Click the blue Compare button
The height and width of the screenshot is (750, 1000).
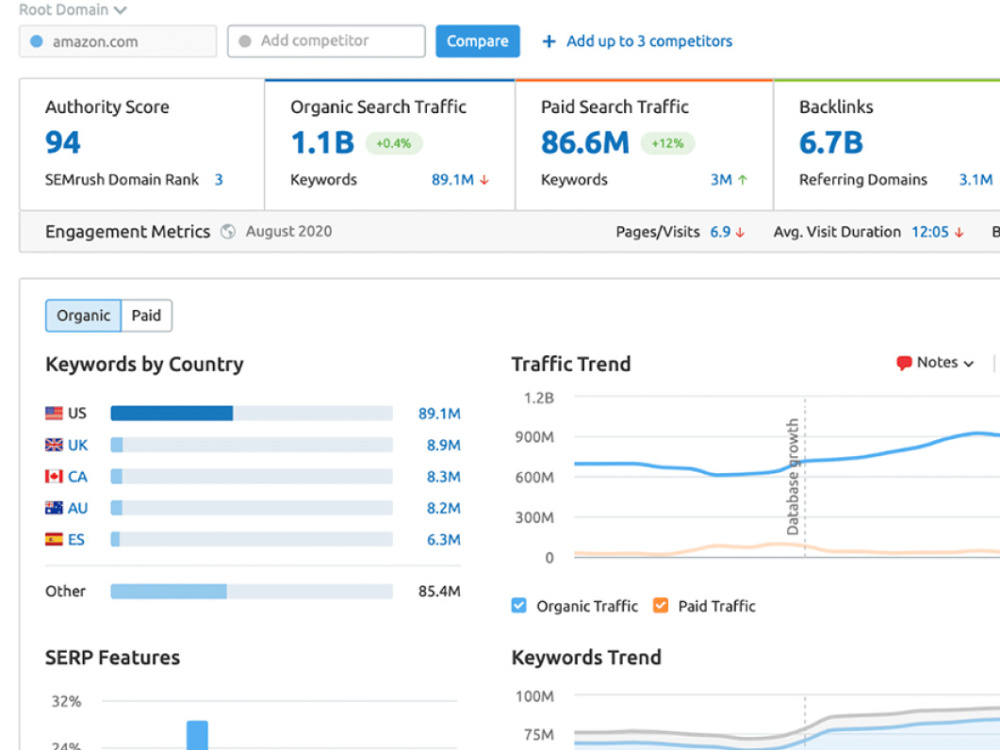coord(478,41)
